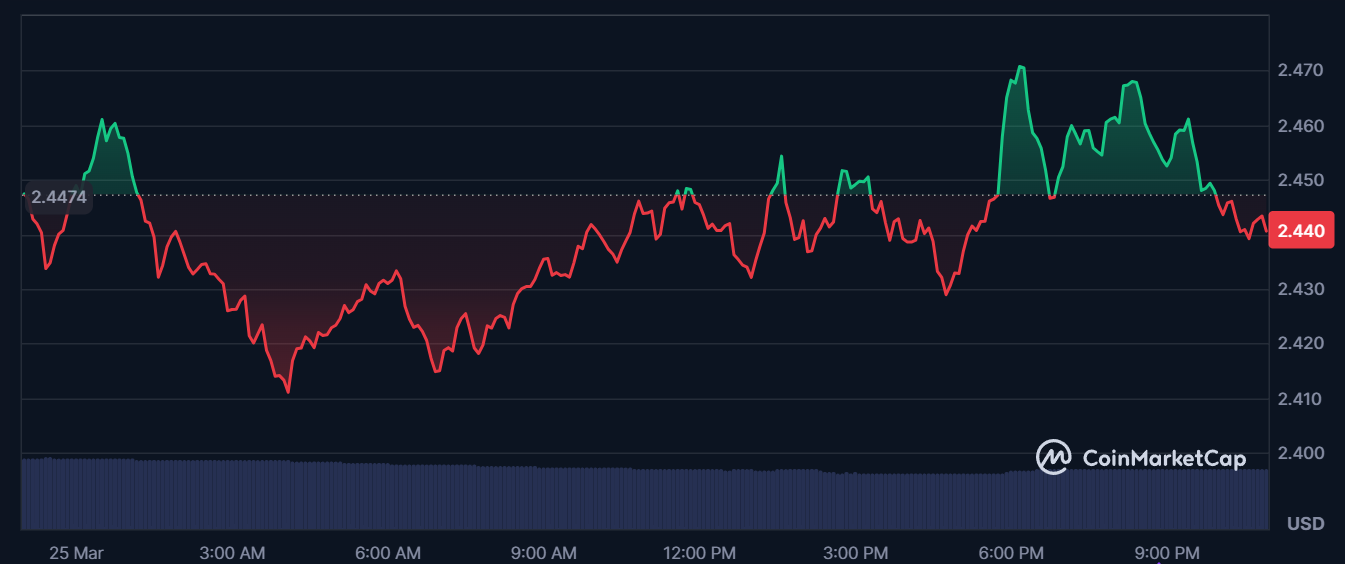Viewport: 1345px width, 564px height.
Task: Click the 2.470 price axis label
Action: tap(1300, 71)
